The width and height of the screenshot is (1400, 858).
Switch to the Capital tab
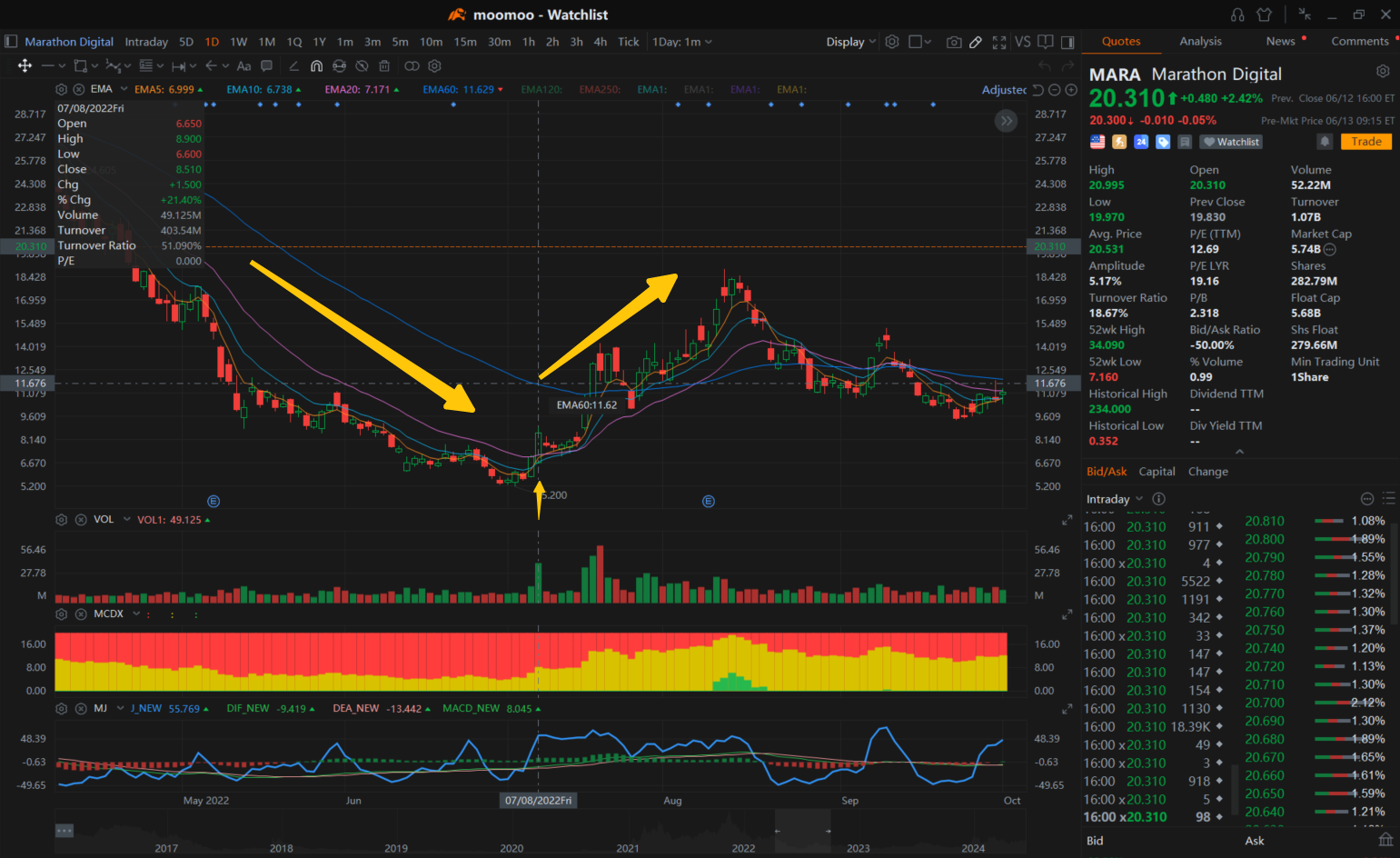[1157, 472]
